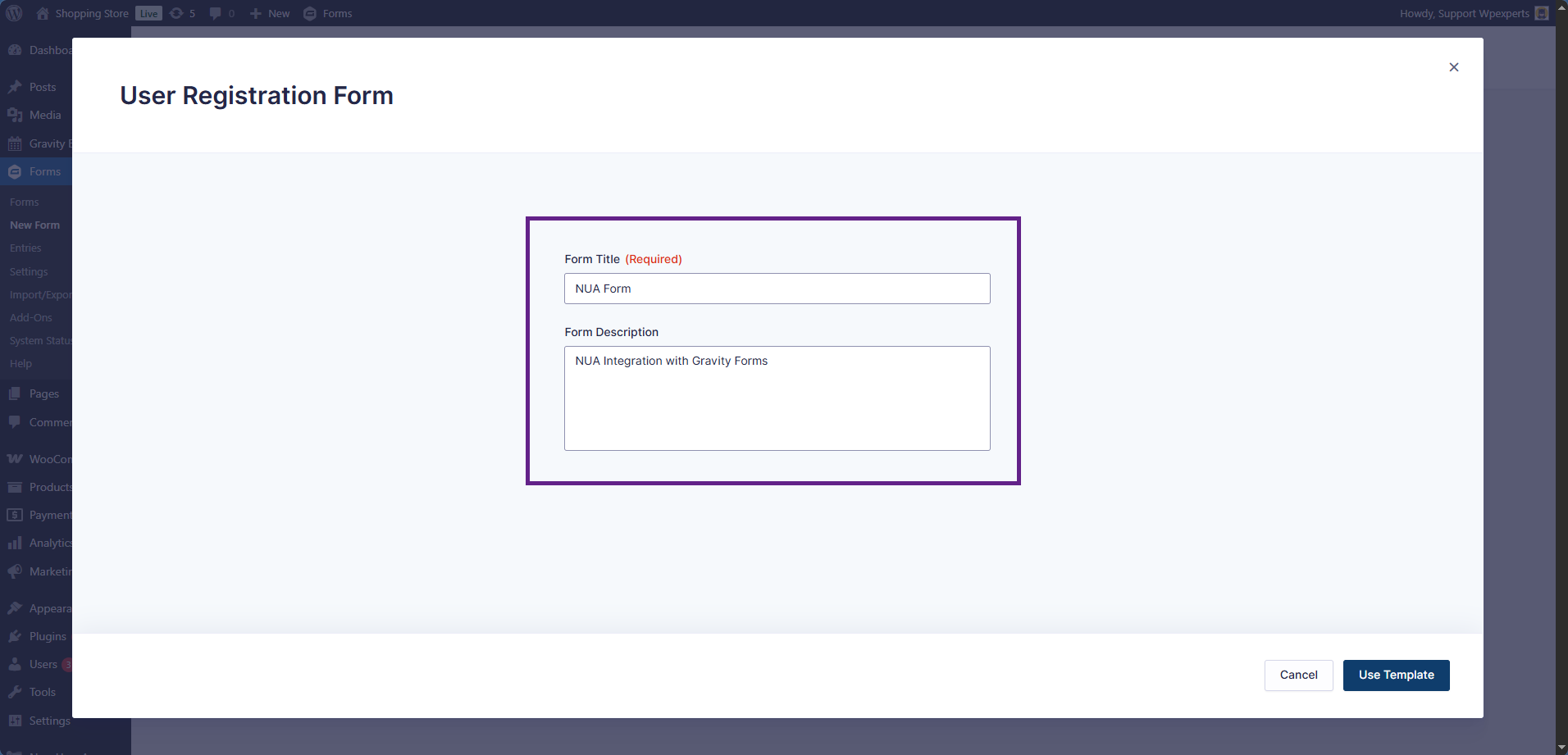Click the Posts pin icon in sidebar

(15, 87)
